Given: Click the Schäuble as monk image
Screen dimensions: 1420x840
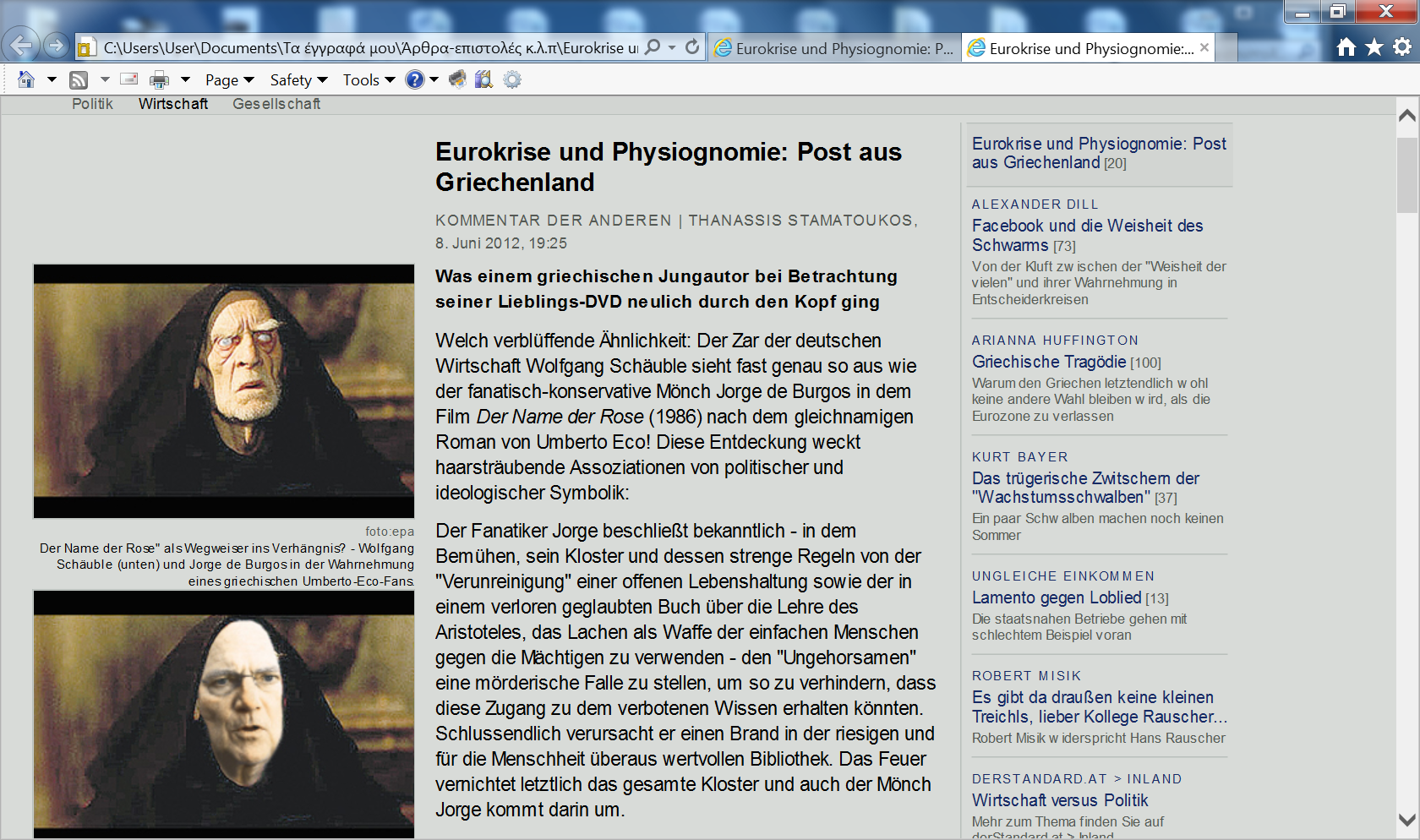Looking at the screenshot, I should (x=224, y=714).
